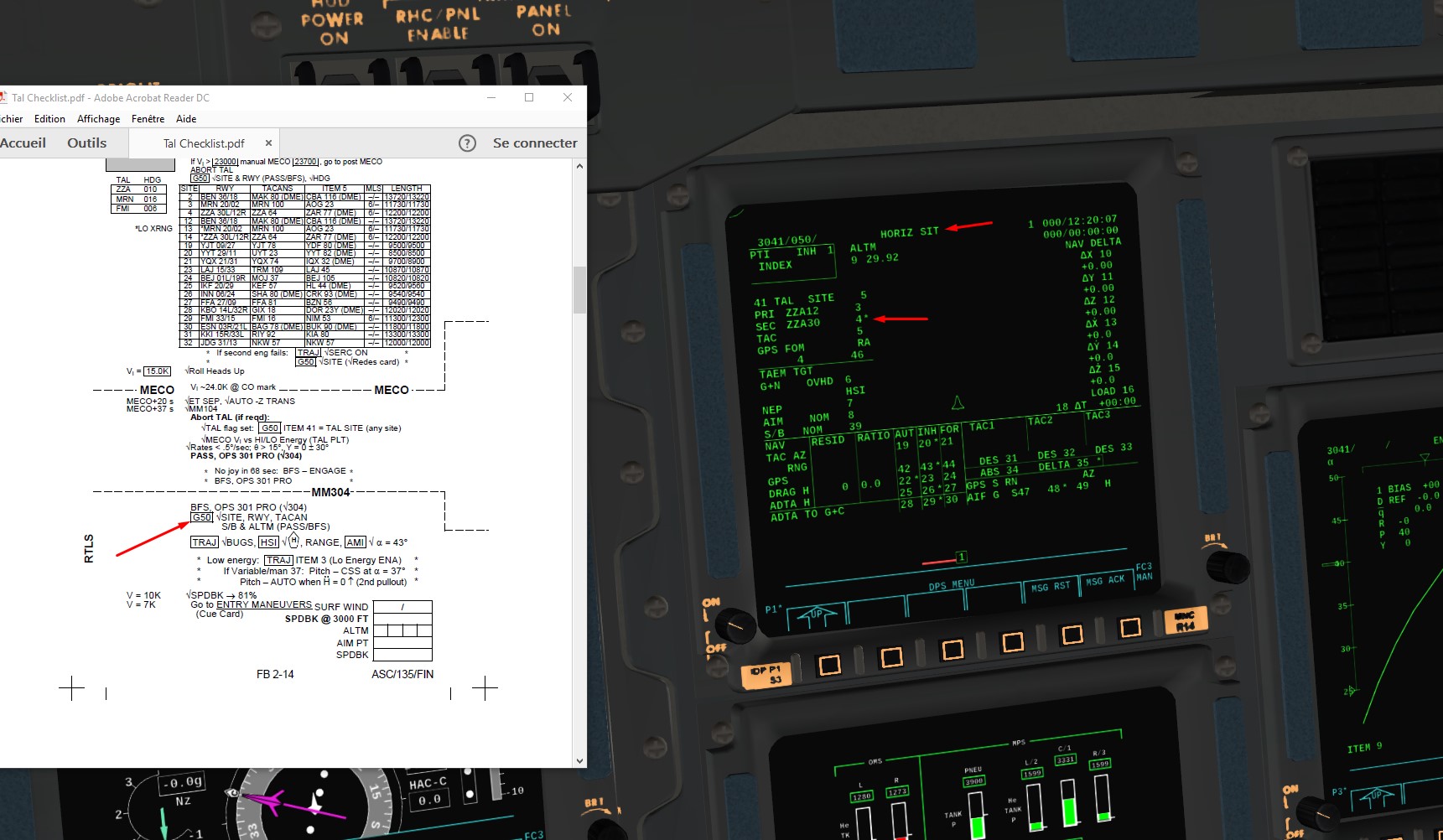Open the Fenêtre menu
This screenshot has height=840, width=1443.
[148, 119]
